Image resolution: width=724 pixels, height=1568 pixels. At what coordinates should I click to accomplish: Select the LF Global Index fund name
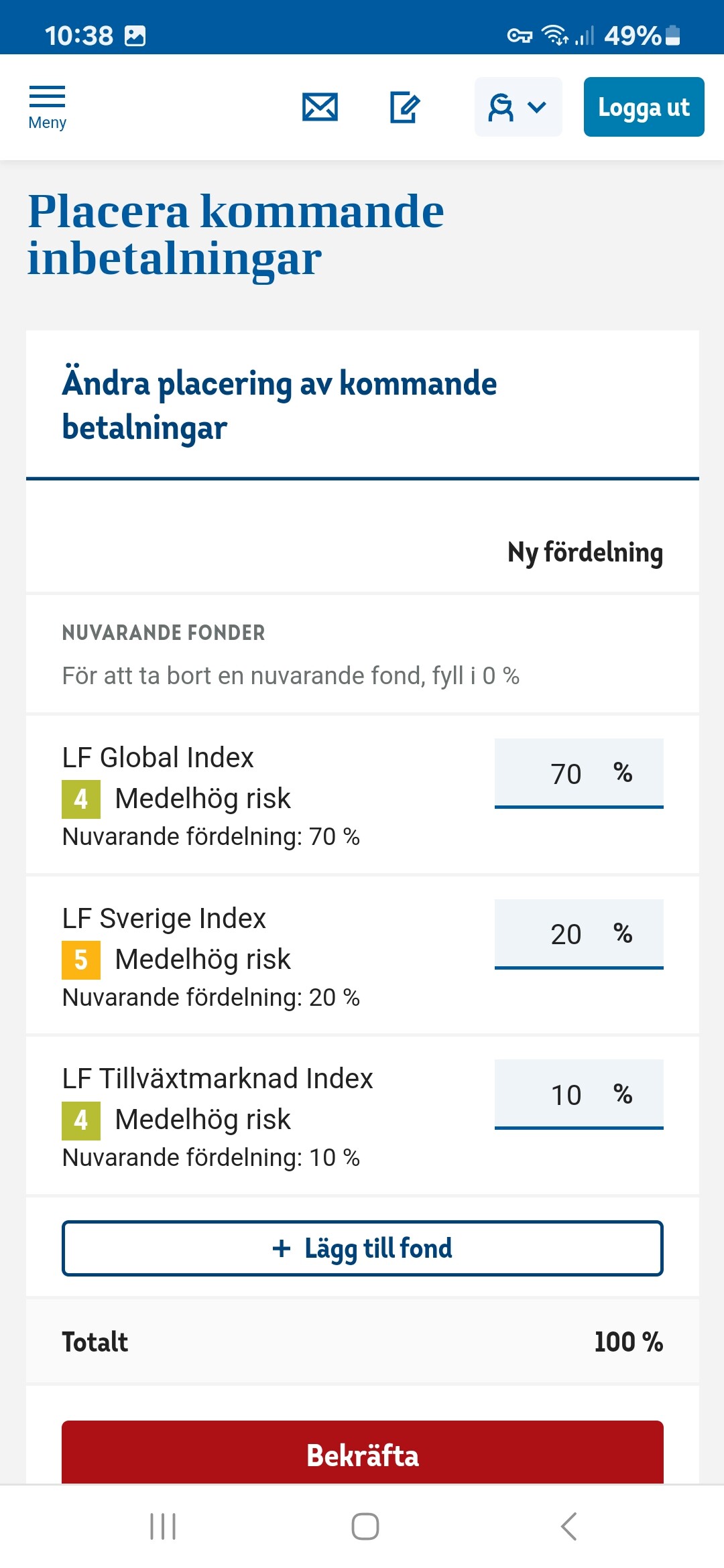[x=158, y=758]
